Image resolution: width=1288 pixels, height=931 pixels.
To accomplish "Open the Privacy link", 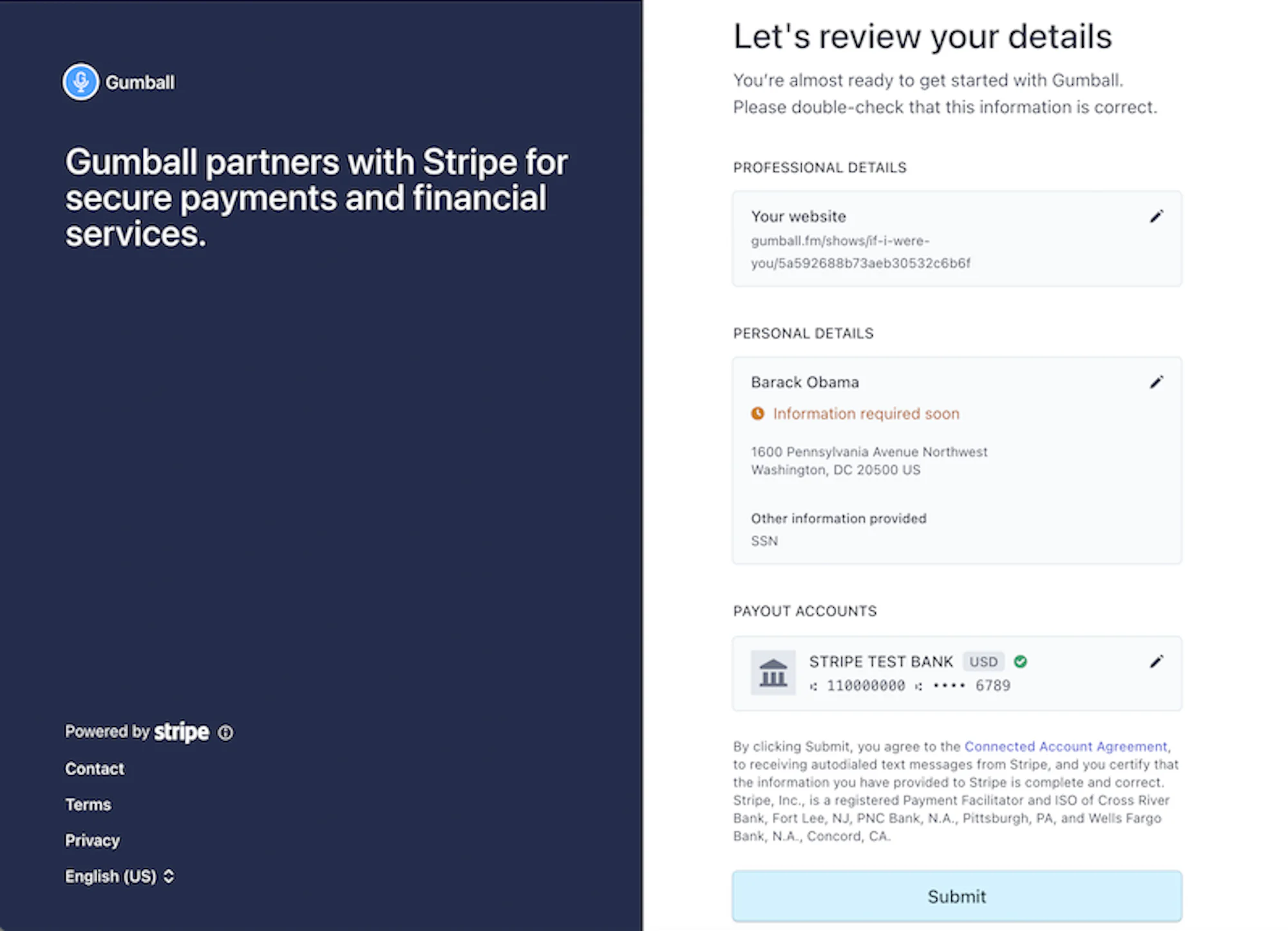I will [x=92, y=840].
